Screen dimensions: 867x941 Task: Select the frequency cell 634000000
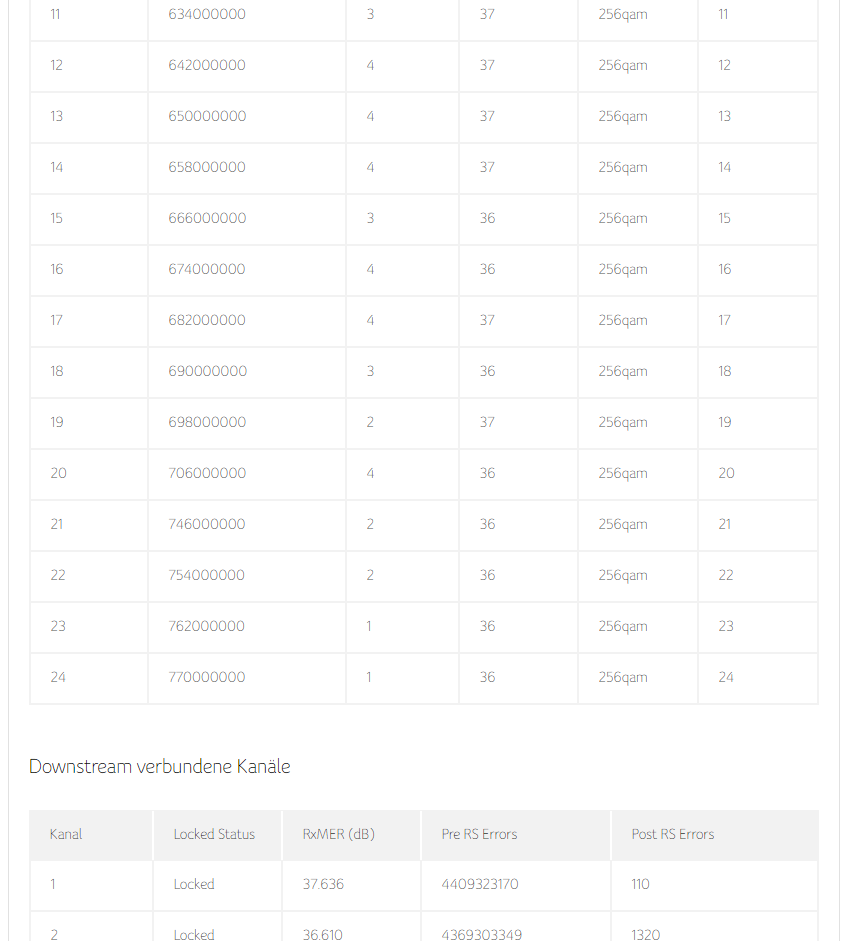tap(207, 15)
